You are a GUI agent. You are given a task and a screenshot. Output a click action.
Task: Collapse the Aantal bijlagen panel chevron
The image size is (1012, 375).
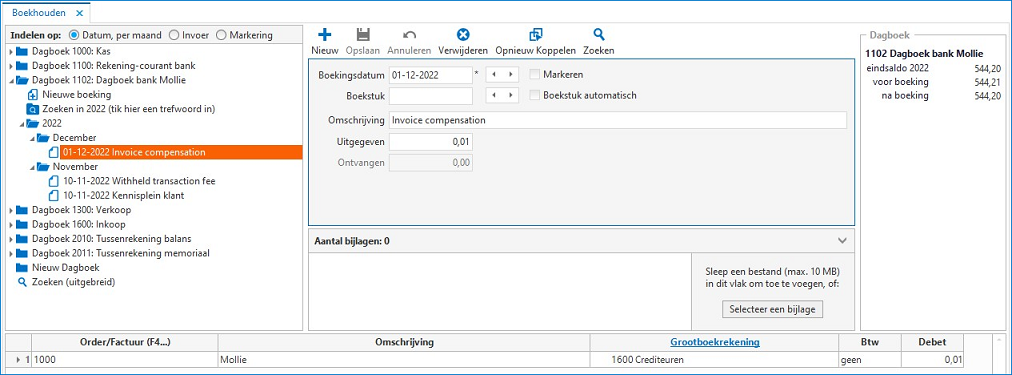click(842, 241)
